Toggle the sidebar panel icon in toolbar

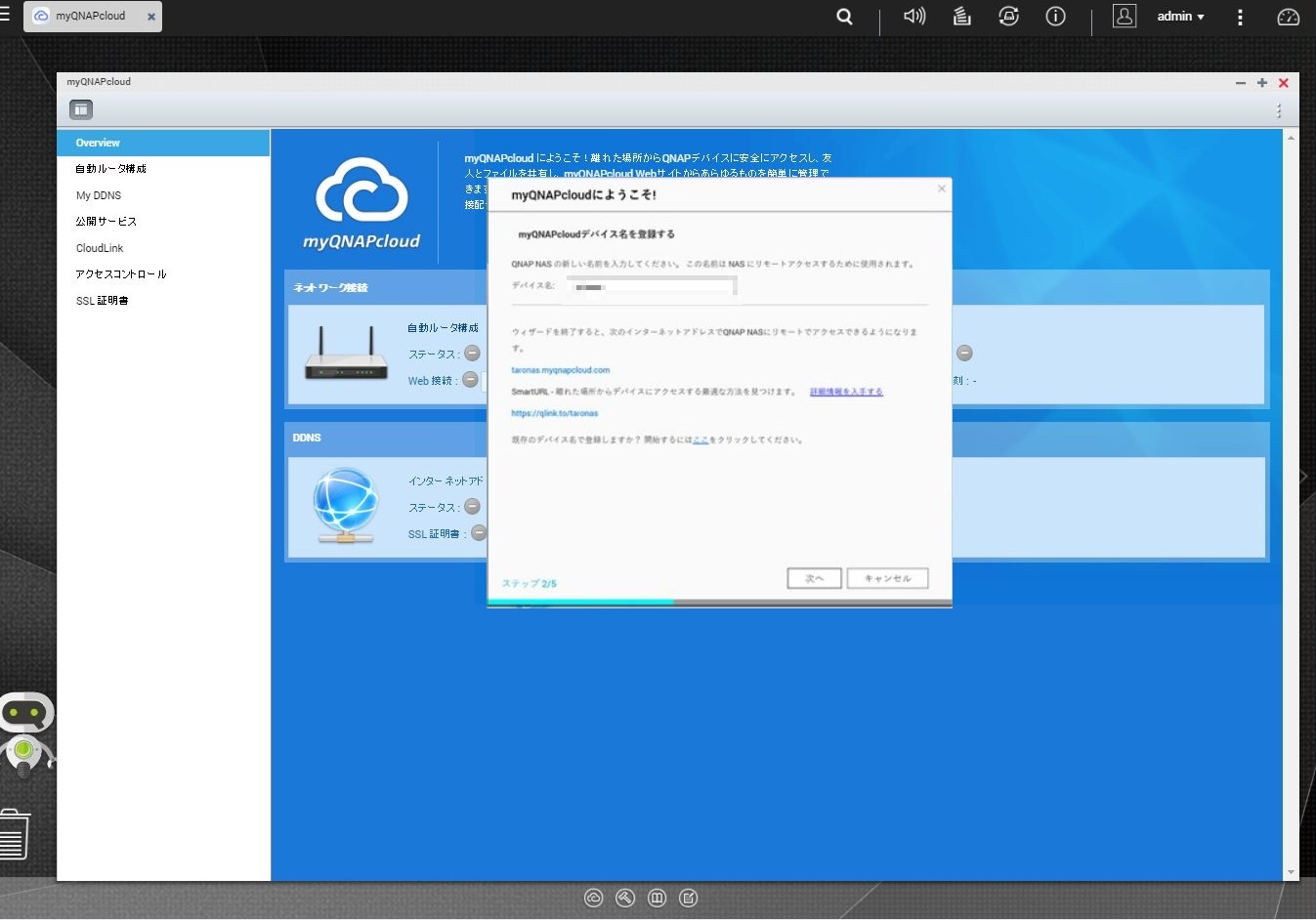pos(81,110)
